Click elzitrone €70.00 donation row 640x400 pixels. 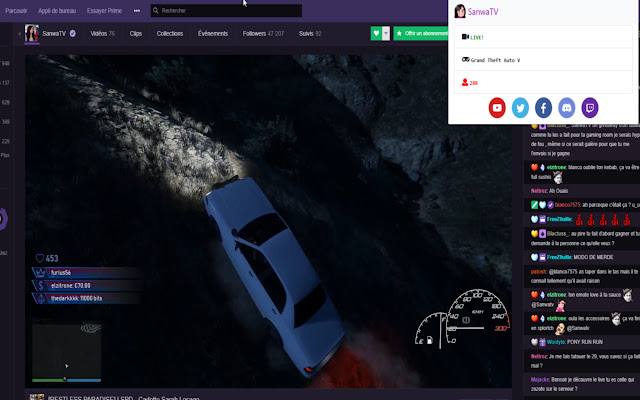(x=86, y=285)
